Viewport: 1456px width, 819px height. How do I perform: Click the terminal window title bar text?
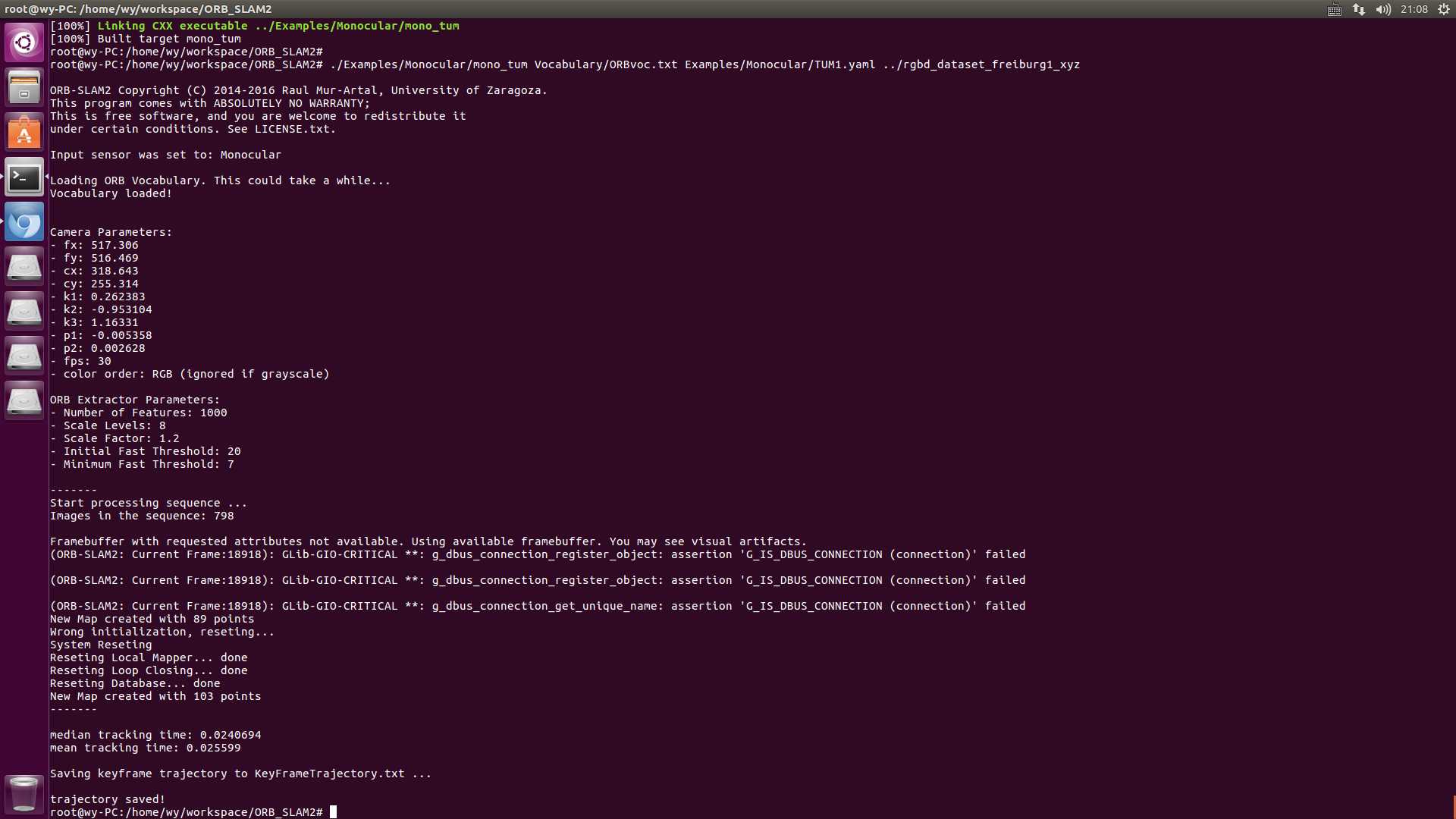138,9
